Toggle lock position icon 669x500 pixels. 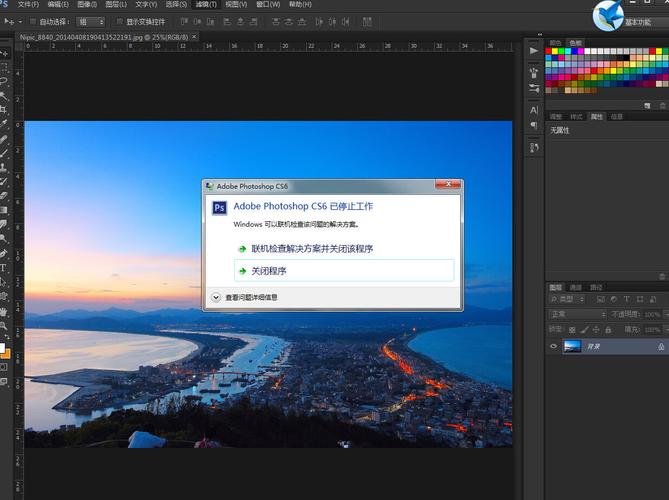[596, 330]
